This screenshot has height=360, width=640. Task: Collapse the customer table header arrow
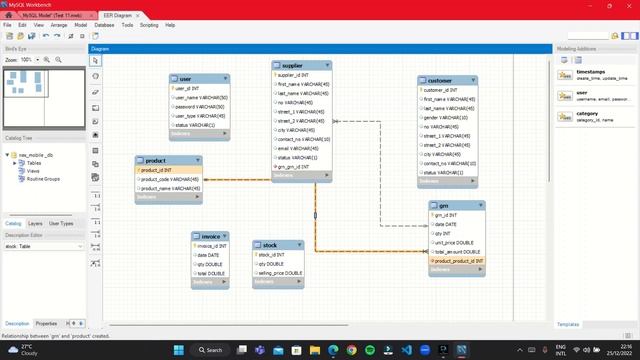pos(473,80)
